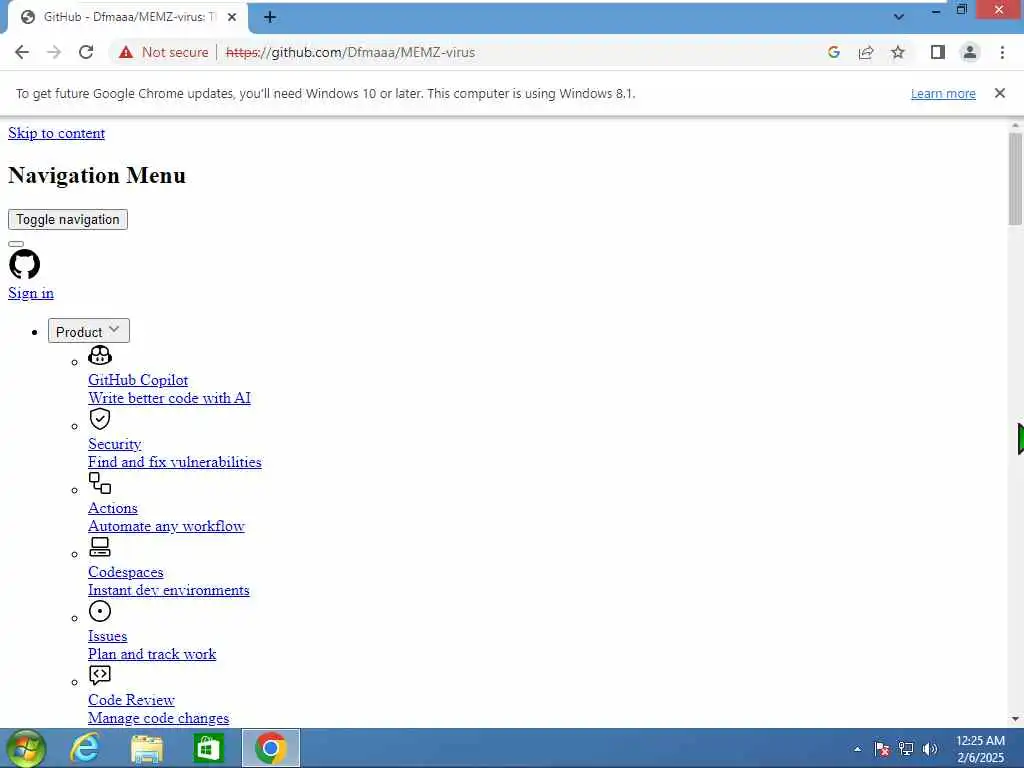
Task: Click the scrollbar up arrow
Action: pyautogui.click(x=1015, y=125)
